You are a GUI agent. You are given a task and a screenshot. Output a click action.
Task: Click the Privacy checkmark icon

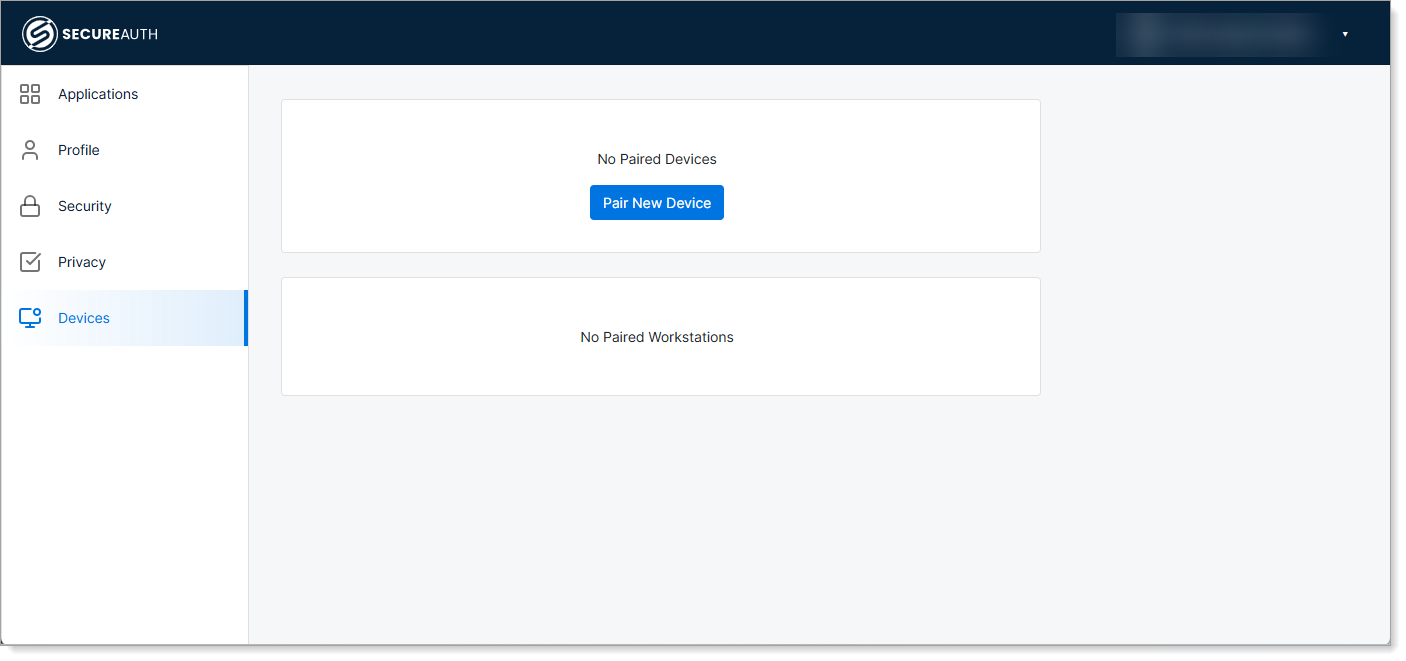coord(29,261)
